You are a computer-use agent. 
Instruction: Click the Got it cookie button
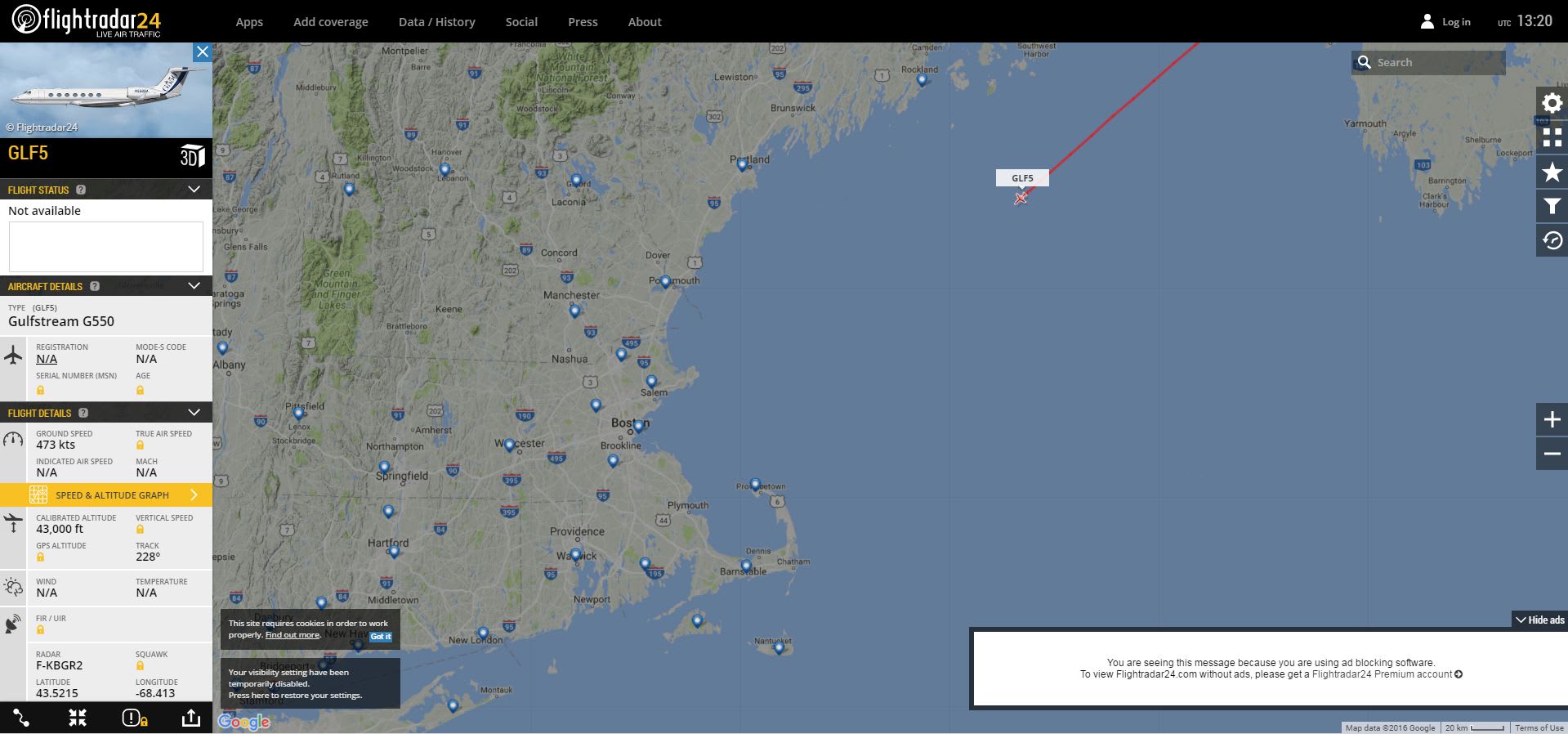coord(381,636)
